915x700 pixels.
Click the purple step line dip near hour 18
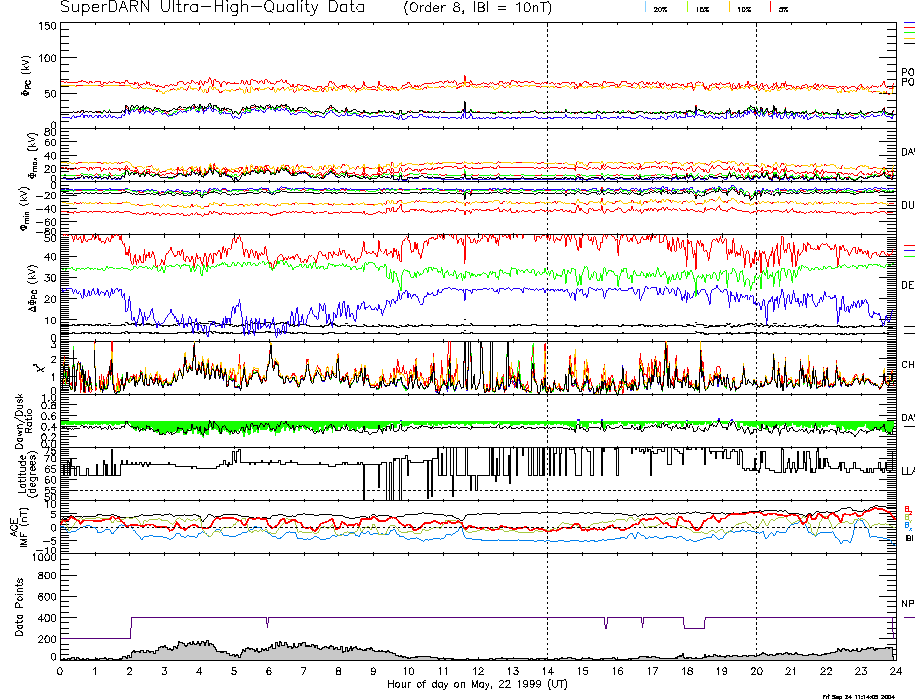693,627
